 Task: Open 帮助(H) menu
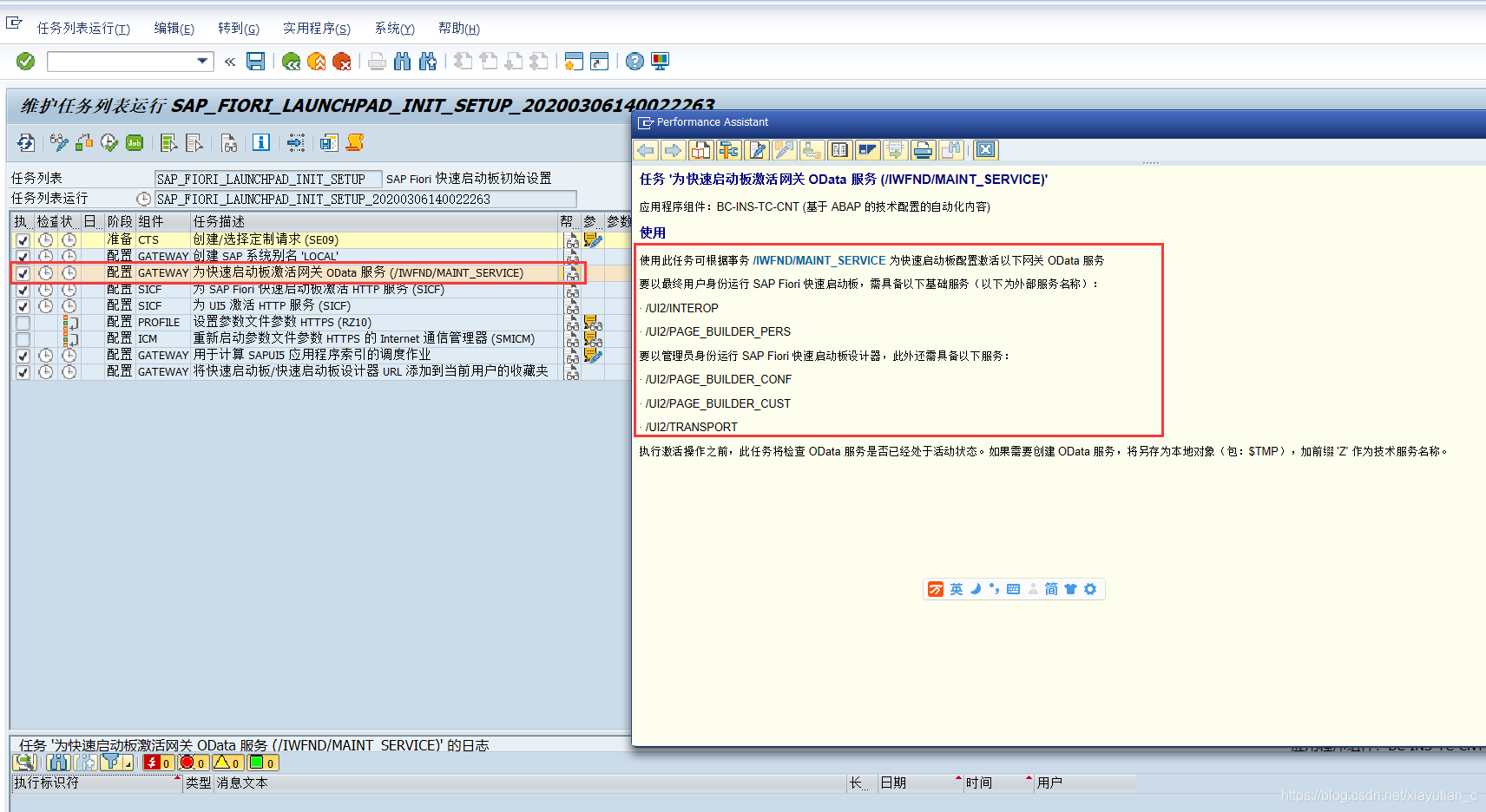459,29
